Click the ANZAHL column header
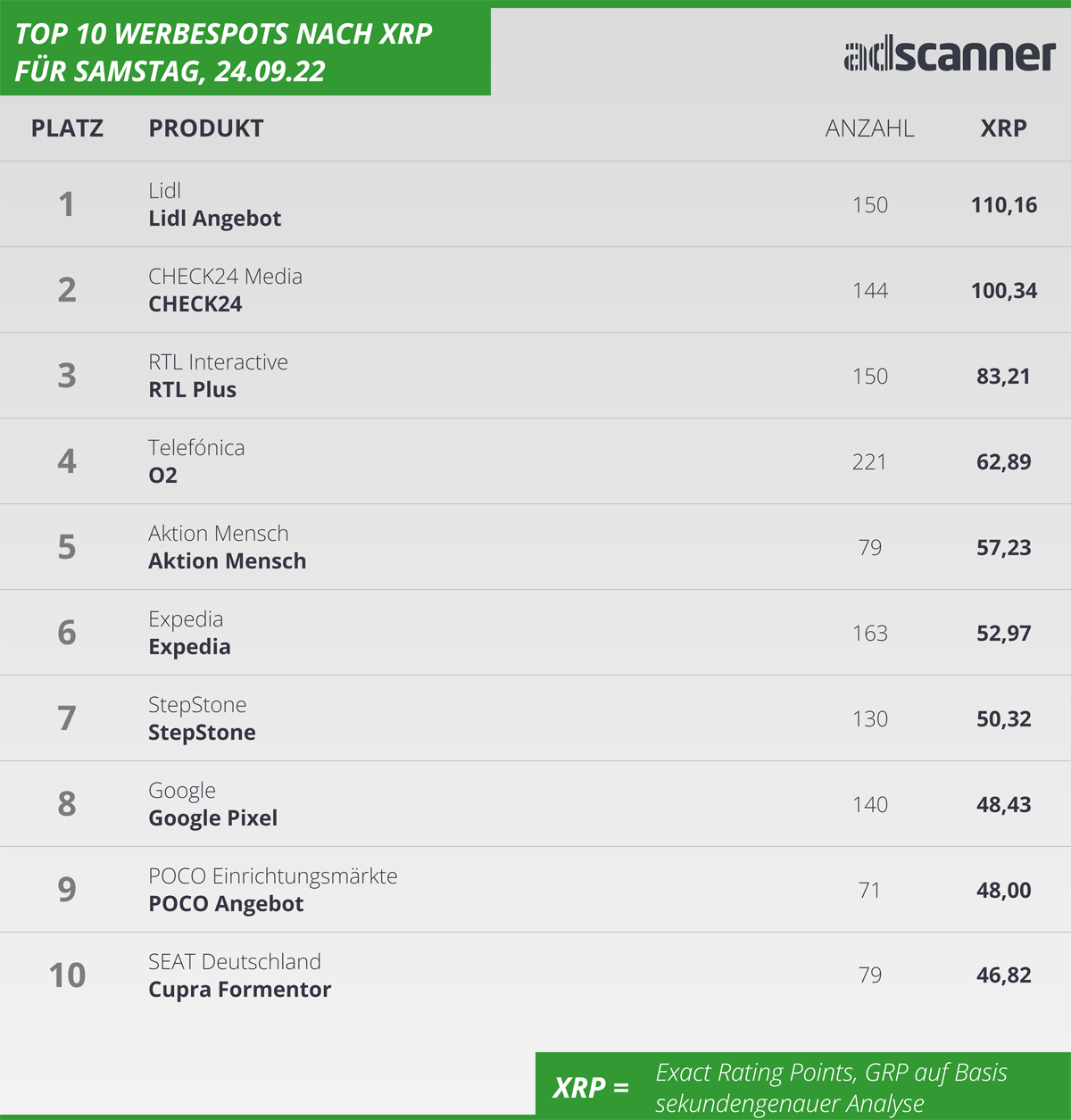Image resolution: width=1071 pixels, height=1120 pixels. 869,129
